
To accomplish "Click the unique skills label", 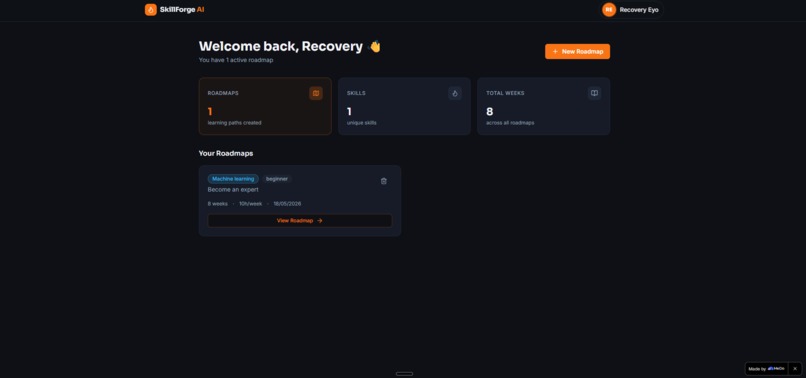I will click(361, 123).
